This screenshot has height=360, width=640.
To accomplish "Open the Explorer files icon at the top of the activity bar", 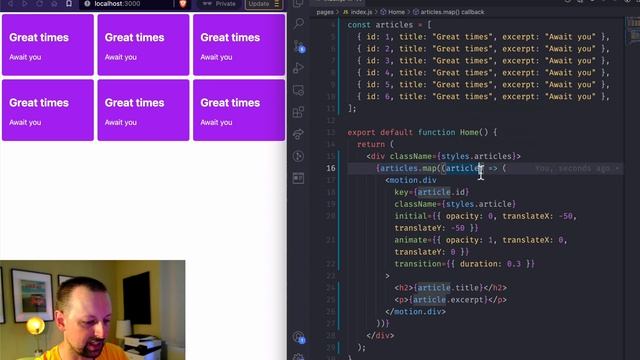I will (x=299, y=4).
